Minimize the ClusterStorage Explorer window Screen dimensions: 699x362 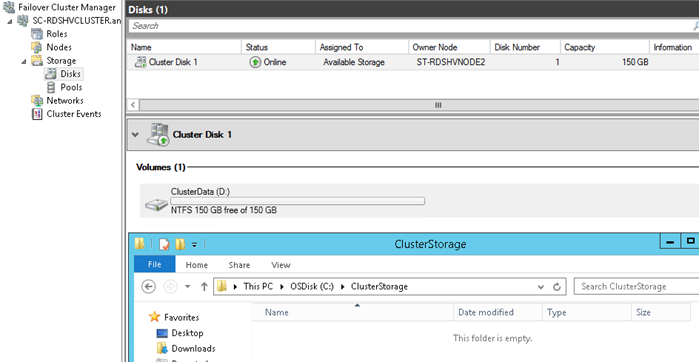[x=670, y=242]
